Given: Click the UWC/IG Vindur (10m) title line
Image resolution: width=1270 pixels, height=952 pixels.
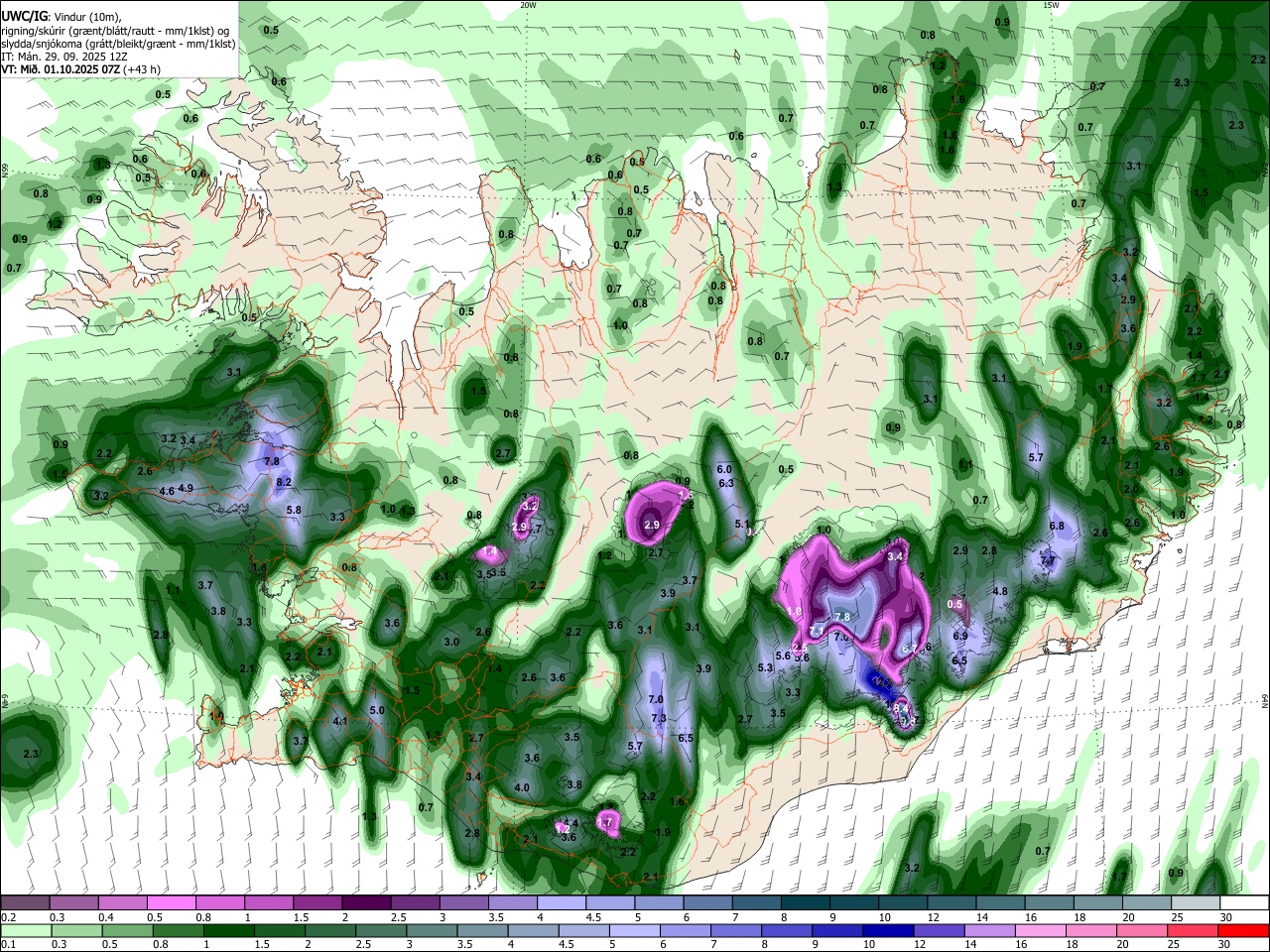Looking at the screenshot, I should click(61, 17).
